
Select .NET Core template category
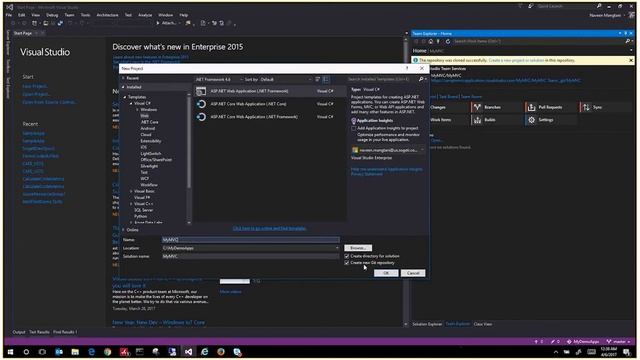coord(149,122)
